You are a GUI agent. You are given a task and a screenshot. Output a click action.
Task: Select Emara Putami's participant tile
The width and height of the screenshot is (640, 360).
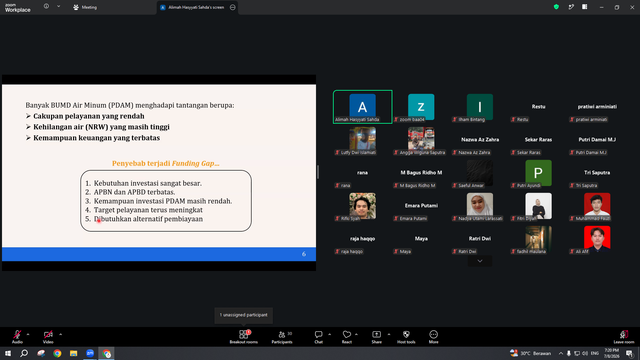(x=421, y=206)
